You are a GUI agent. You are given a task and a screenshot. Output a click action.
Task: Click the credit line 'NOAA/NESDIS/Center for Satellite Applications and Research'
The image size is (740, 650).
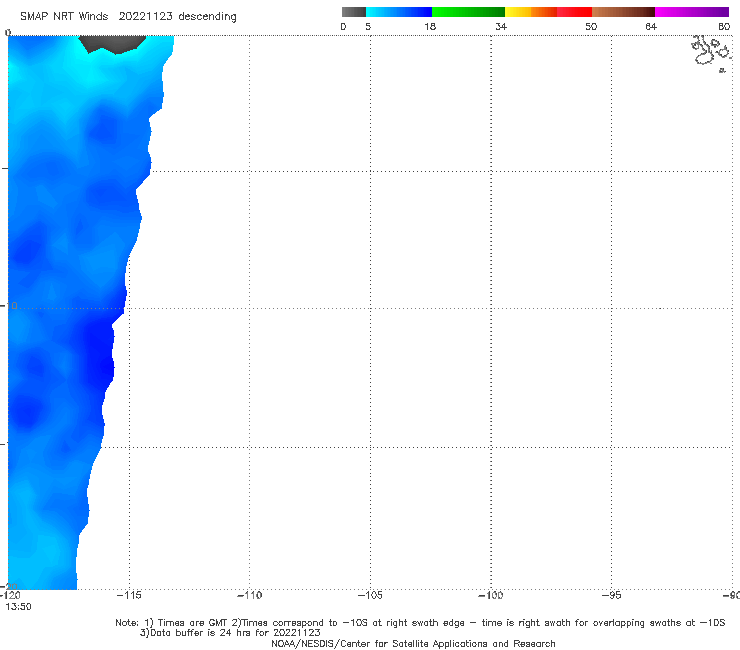[413, 643]
